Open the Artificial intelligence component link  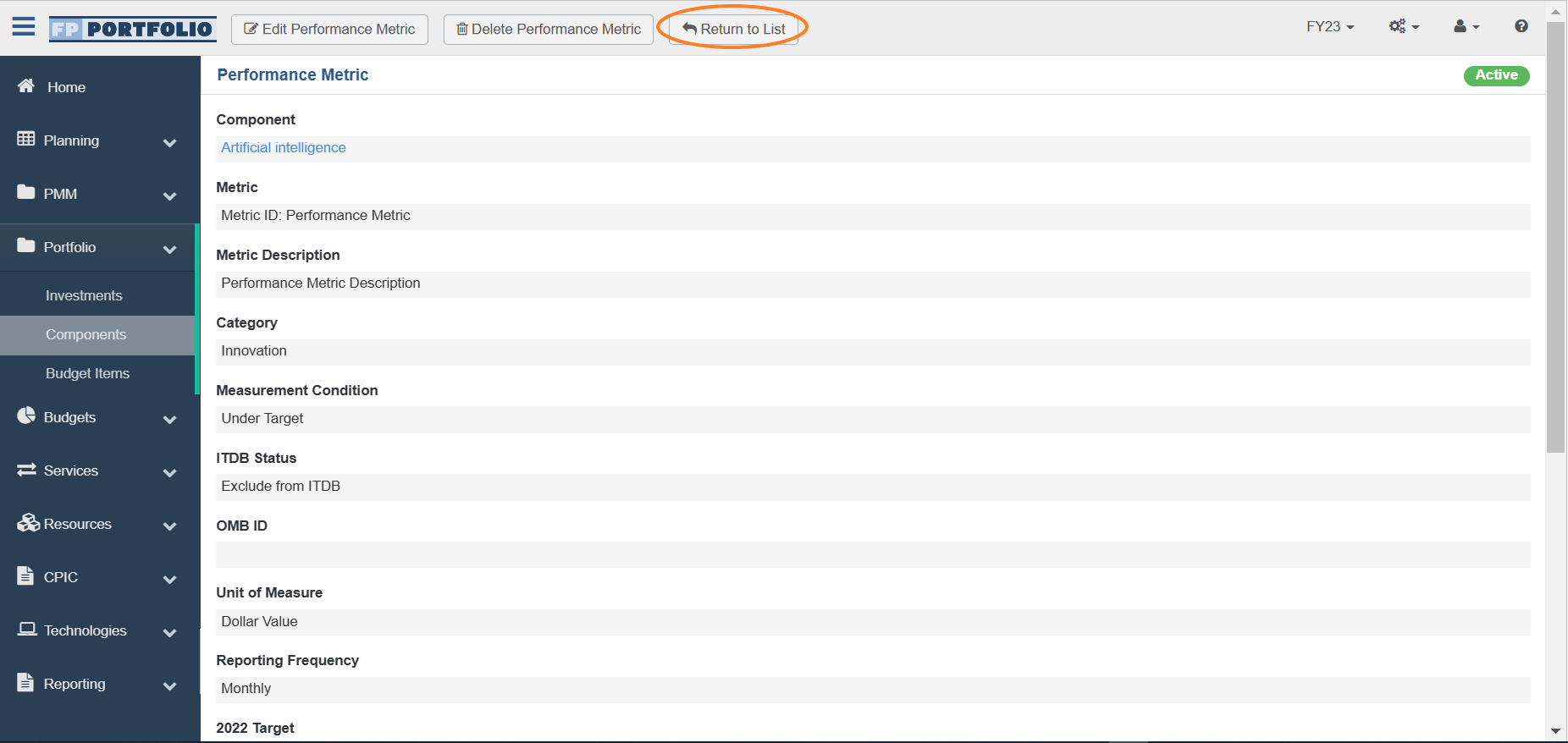[284, 147]
